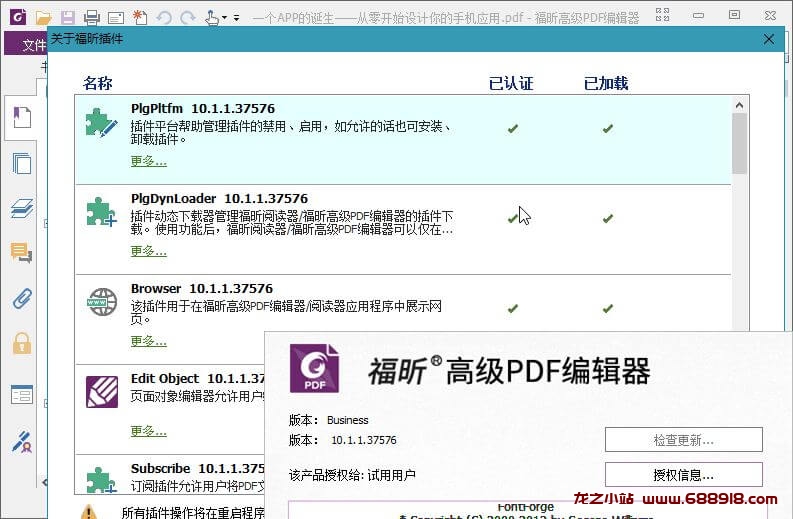The width and height of the screenshot is (793, 519).
Task: Click the email/envelope toolbar icon
Action: (x=116, y=19)
